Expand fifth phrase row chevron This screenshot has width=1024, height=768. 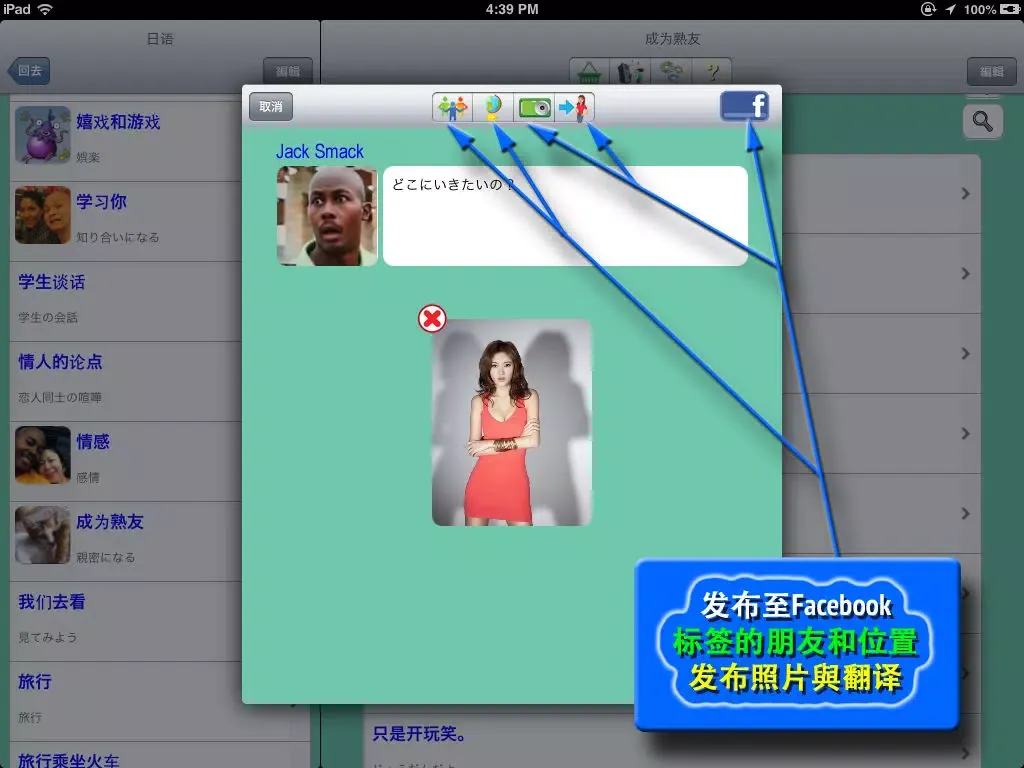pyautogui.click(x=965, y=513)
